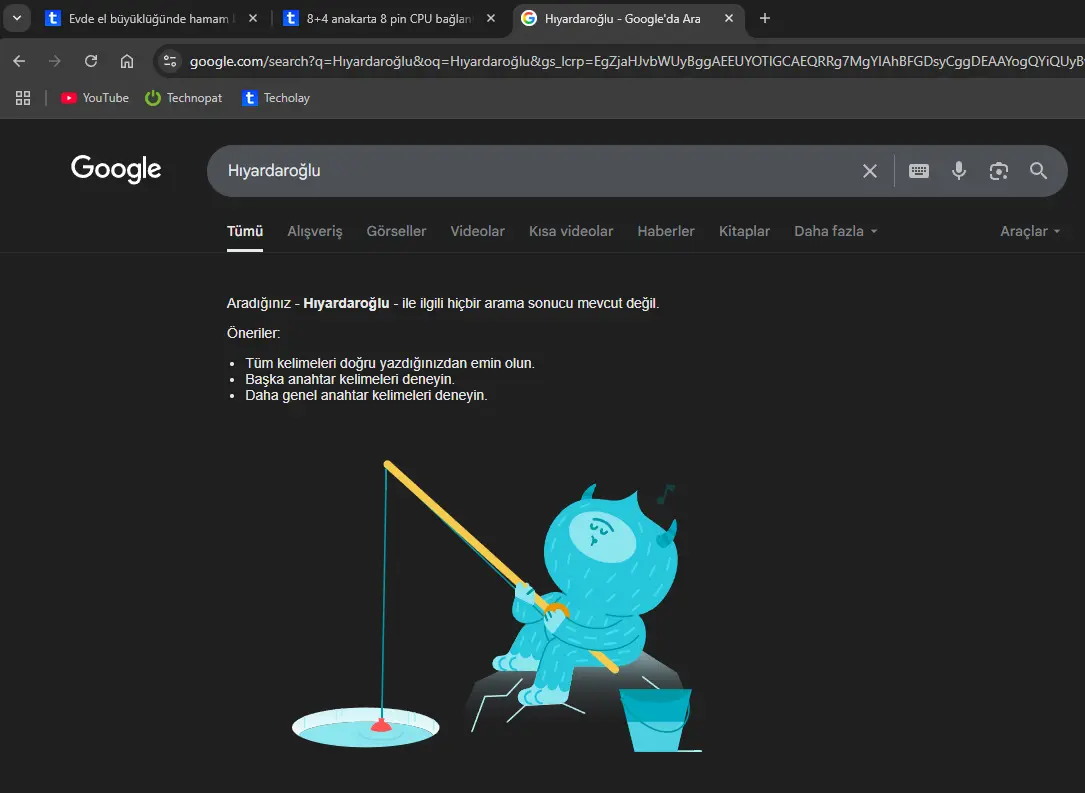The height and width of the screenshot is (793, 1085).
Task: Close the '8+4 anakarta 8 pin CPU' tab
Action: pos(491,19)
